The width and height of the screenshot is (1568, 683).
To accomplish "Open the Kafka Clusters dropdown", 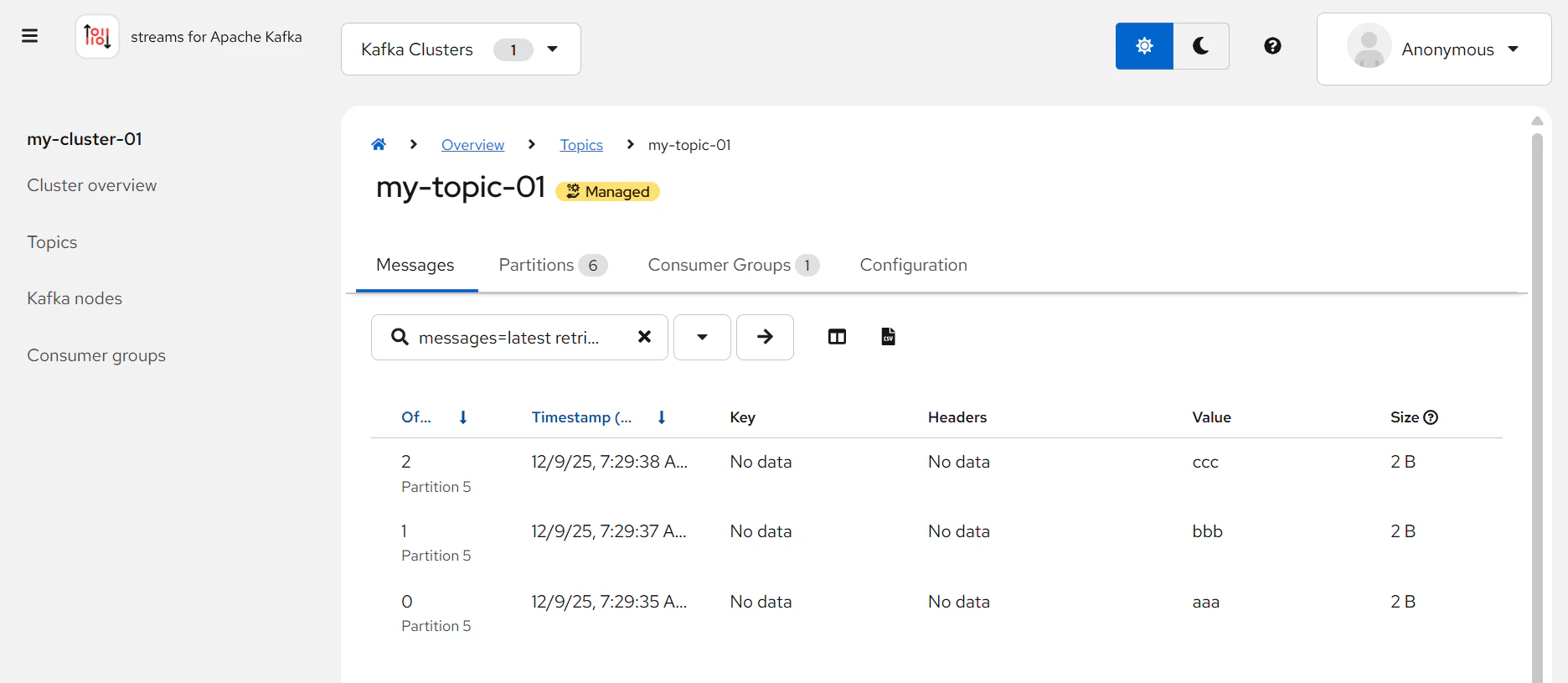I will (x=461, y=49).
